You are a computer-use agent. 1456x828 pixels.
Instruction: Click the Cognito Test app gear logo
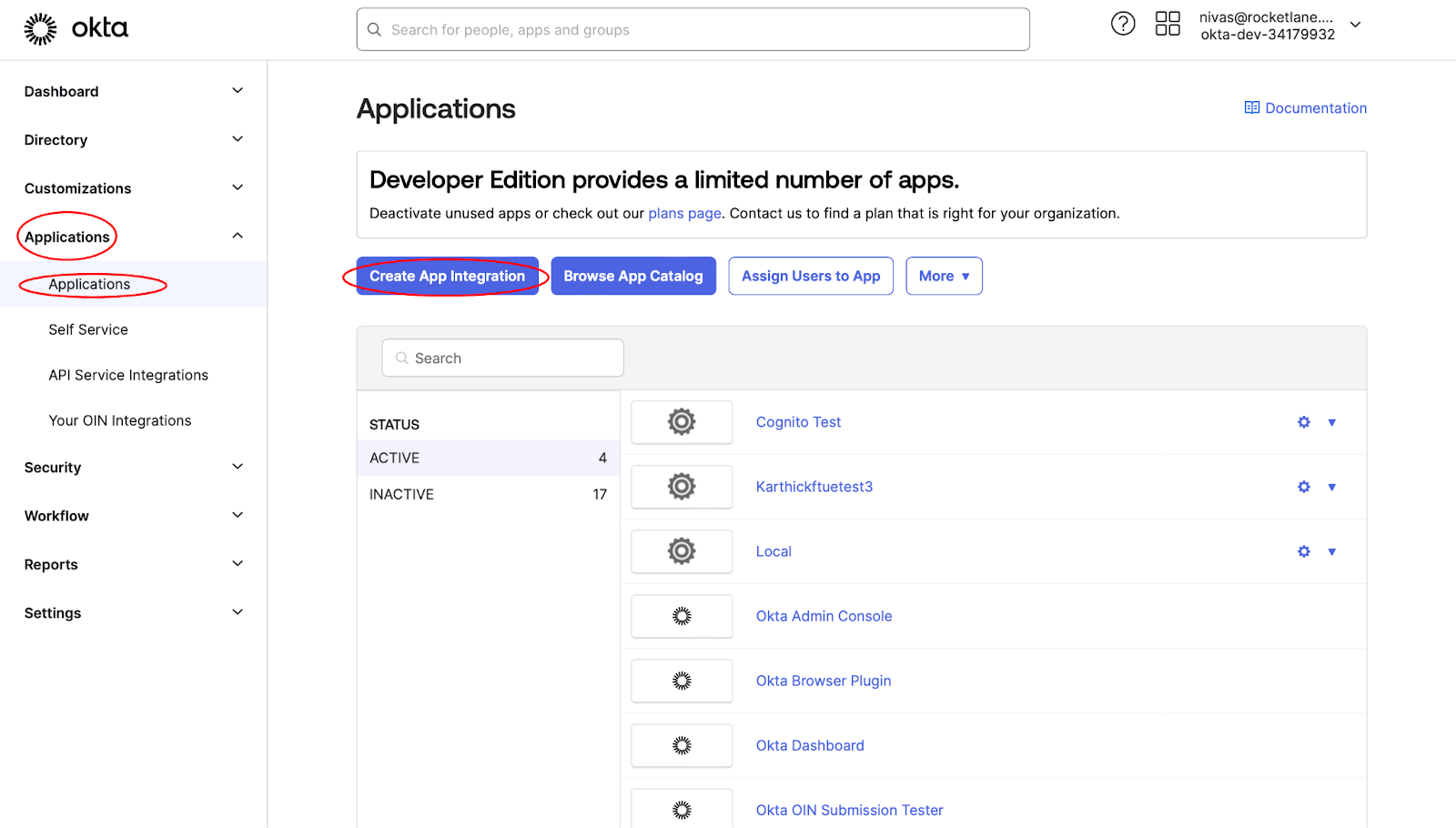682,422
